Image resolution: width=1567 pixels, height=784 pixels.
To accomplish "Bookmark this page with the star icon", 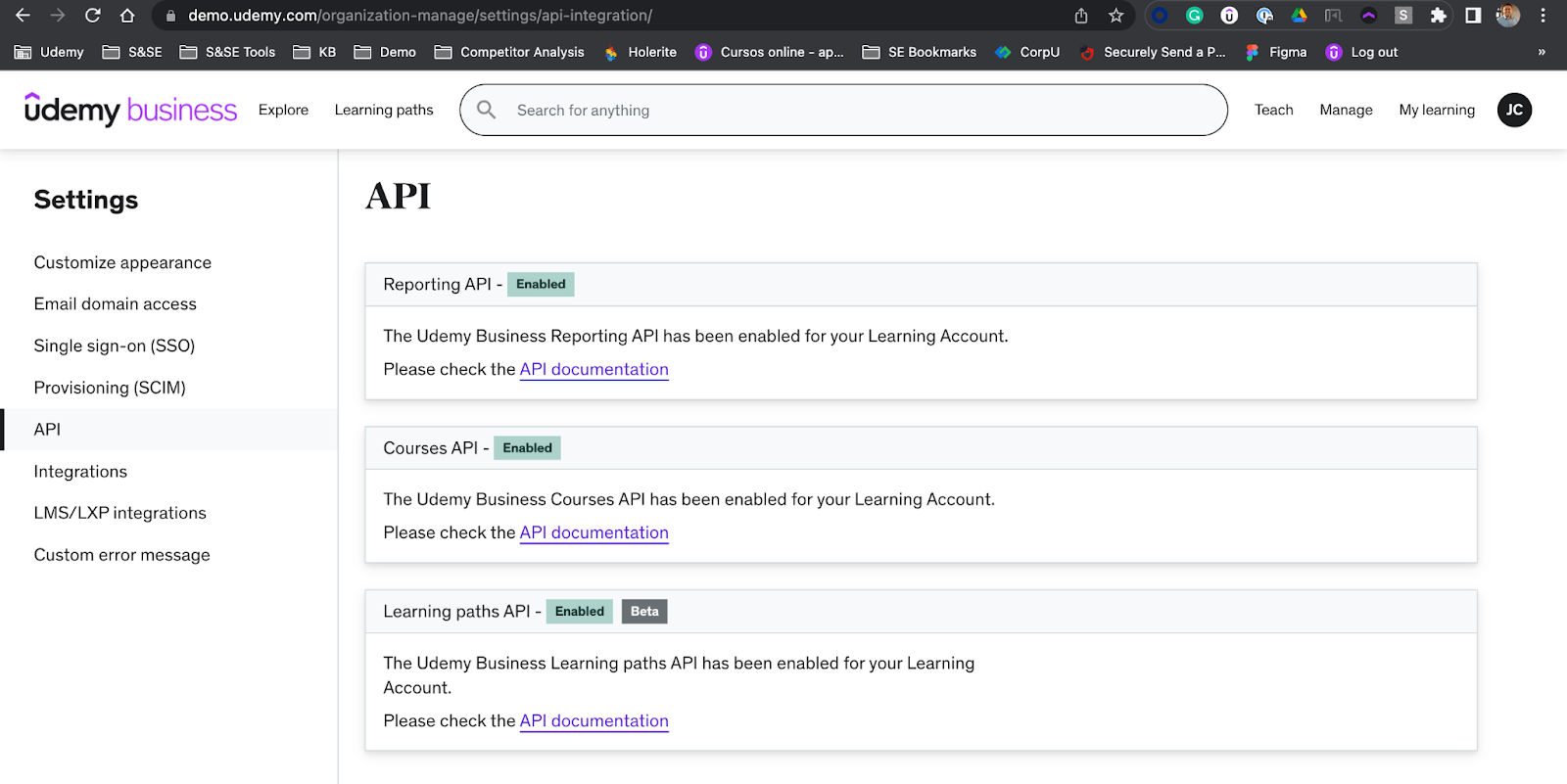I will pos(1116,16).
